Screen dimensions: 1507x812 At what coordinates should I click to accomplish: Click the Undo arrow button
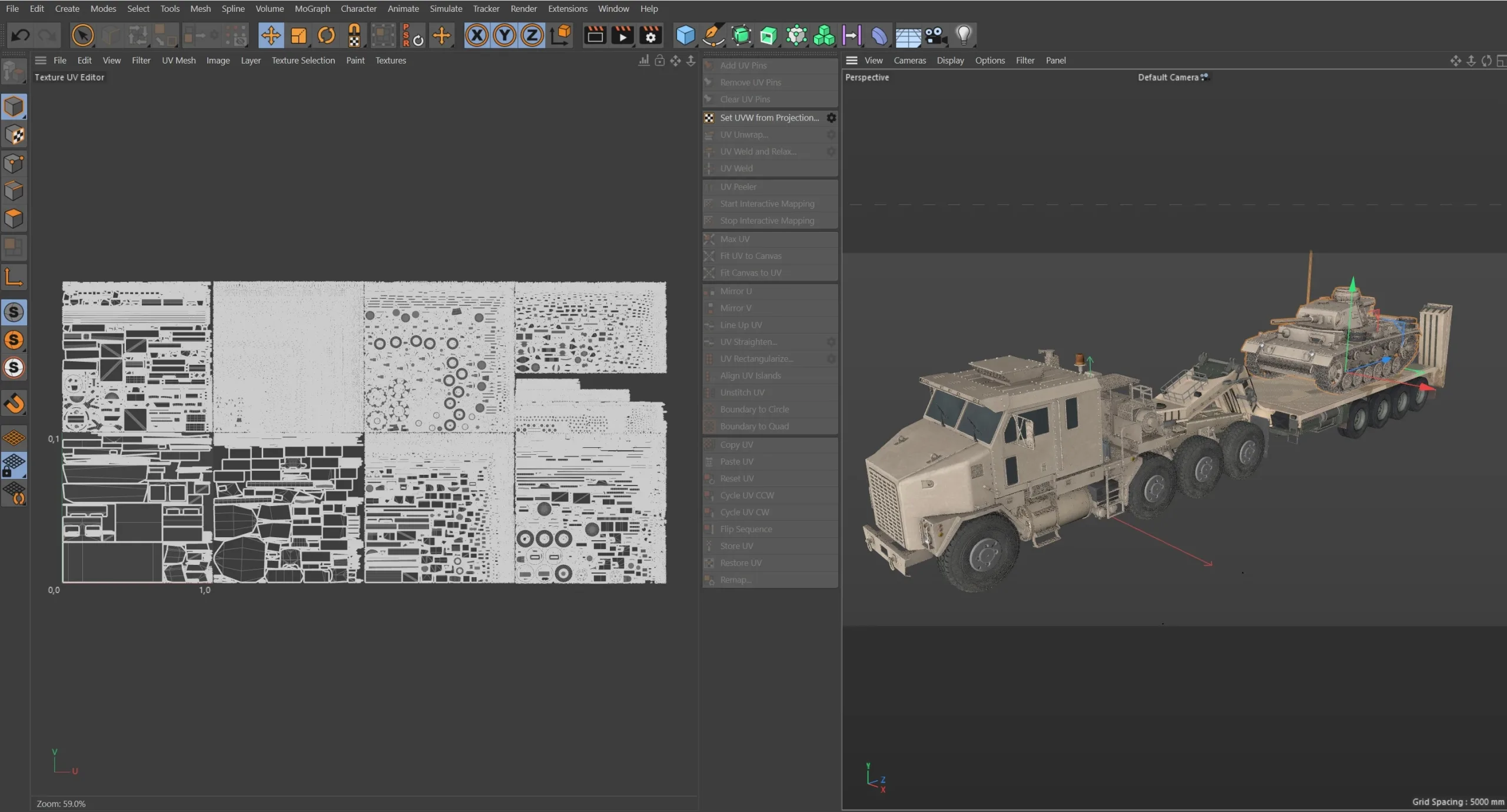(x=21, y=35)
